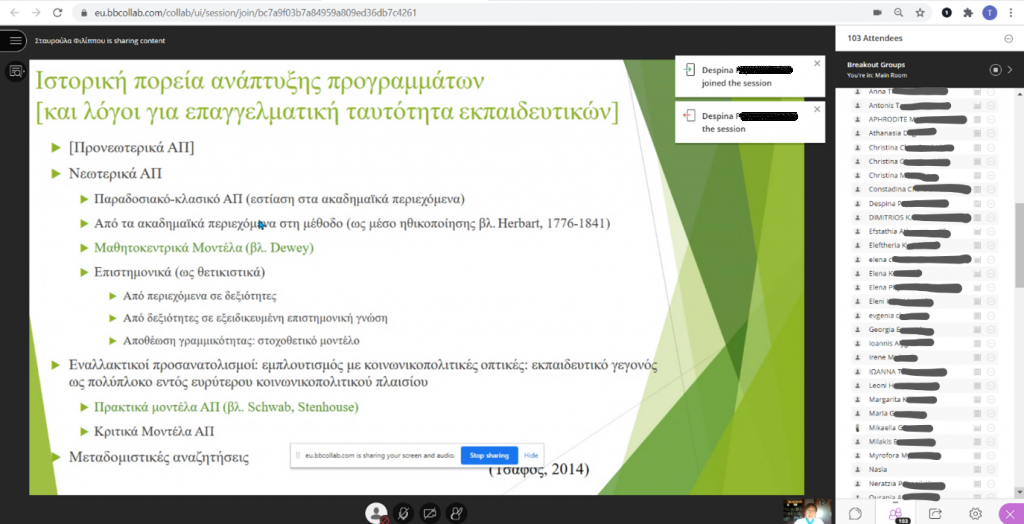The width and height of the screenshot is (1024, 524).
Task: Click the Breakout Groups heading
Action: (876, 65)
